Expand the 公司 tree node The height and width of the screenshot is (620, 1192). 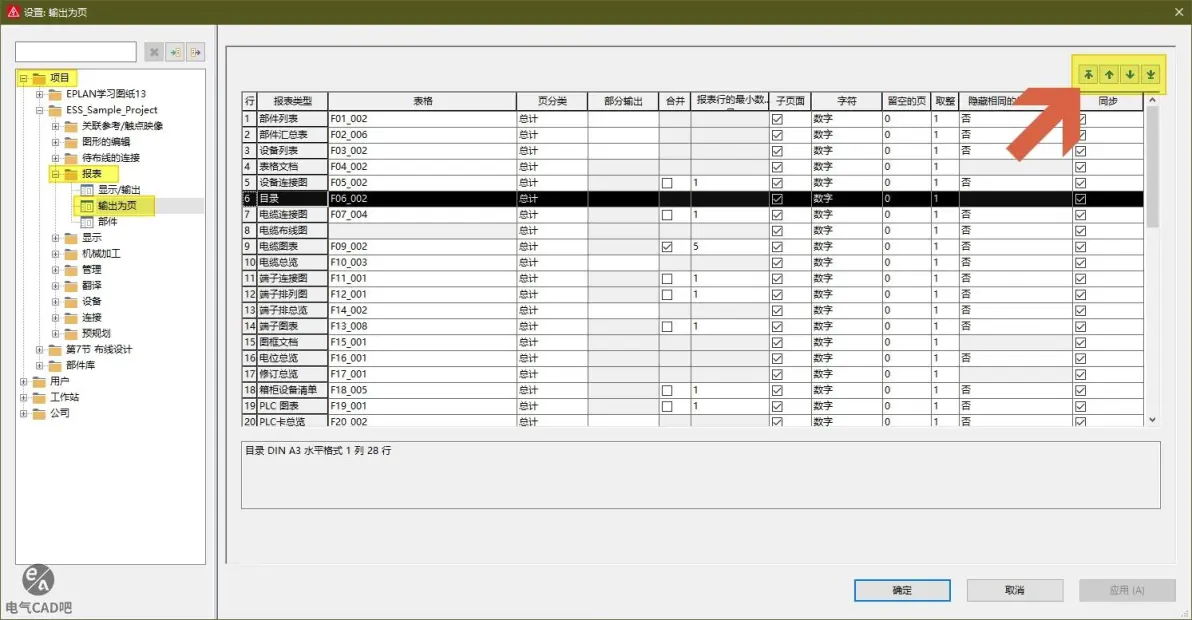click(x=24, y=413)
